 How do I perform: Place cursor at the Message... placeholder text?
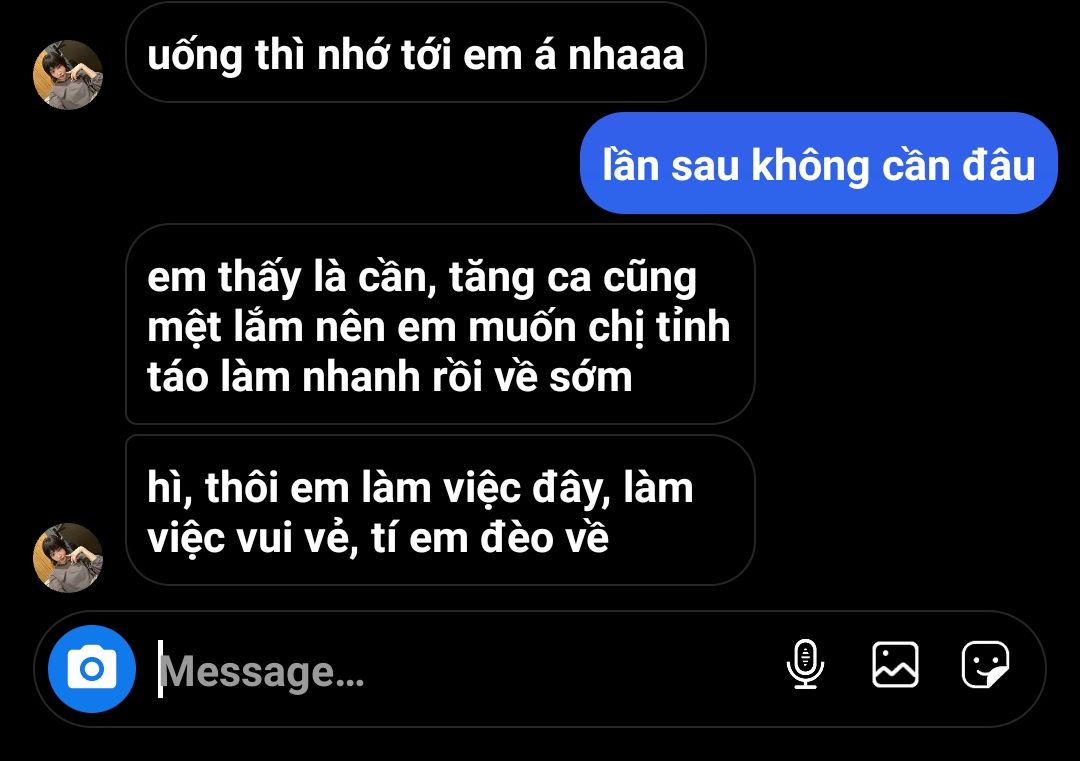(262, 671)
